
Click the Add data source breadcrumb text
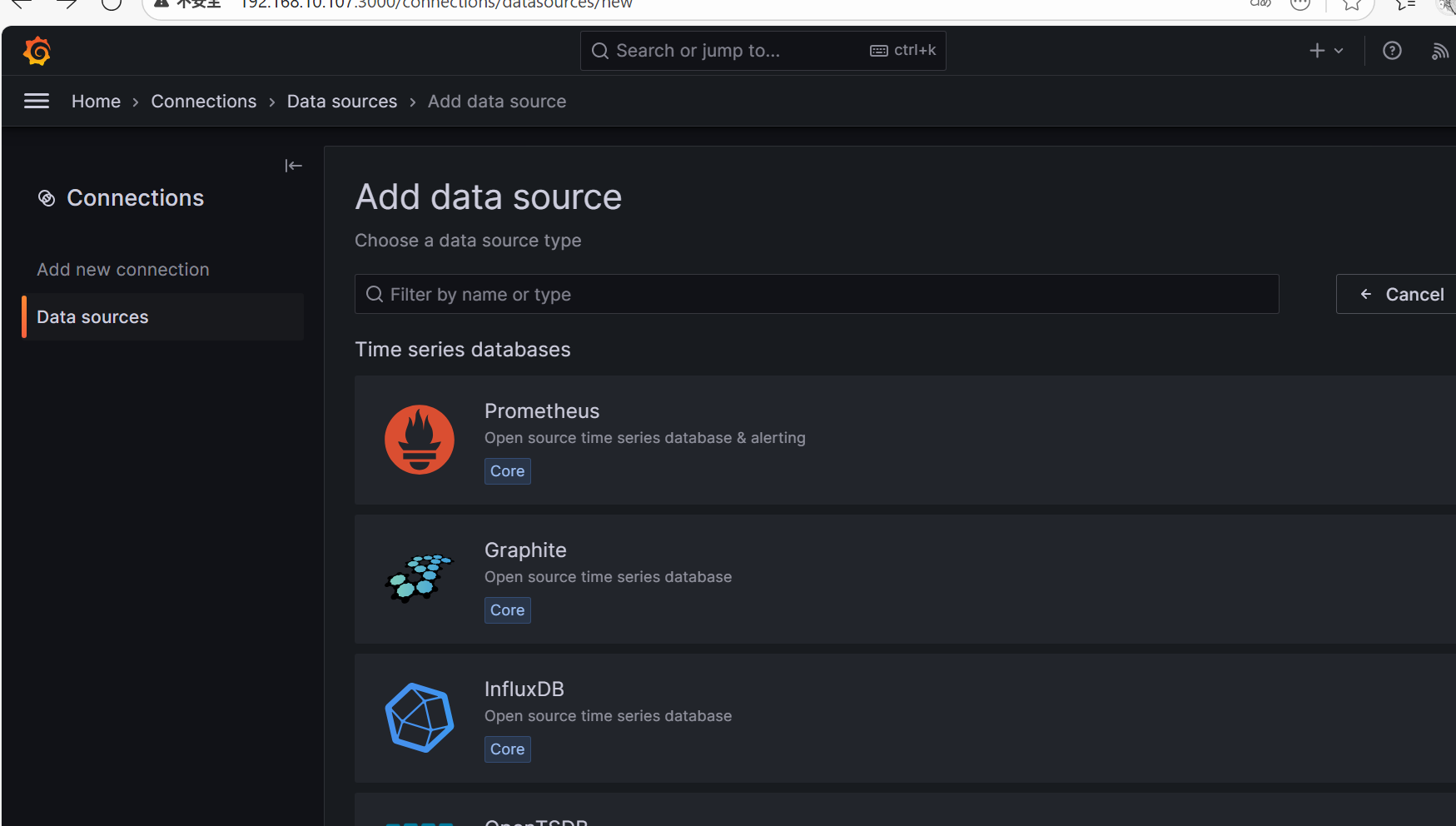coord(497,102)
